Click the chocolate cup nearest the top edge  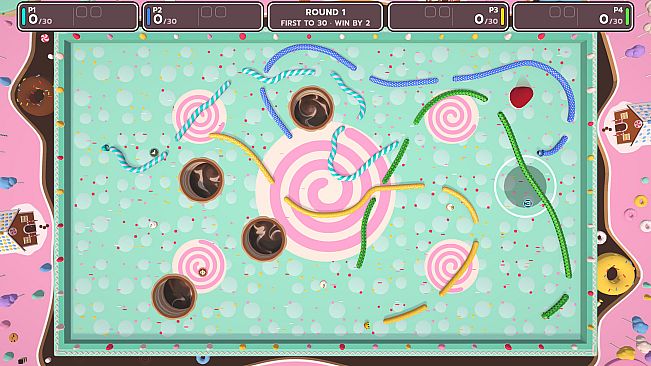point(311,108)
